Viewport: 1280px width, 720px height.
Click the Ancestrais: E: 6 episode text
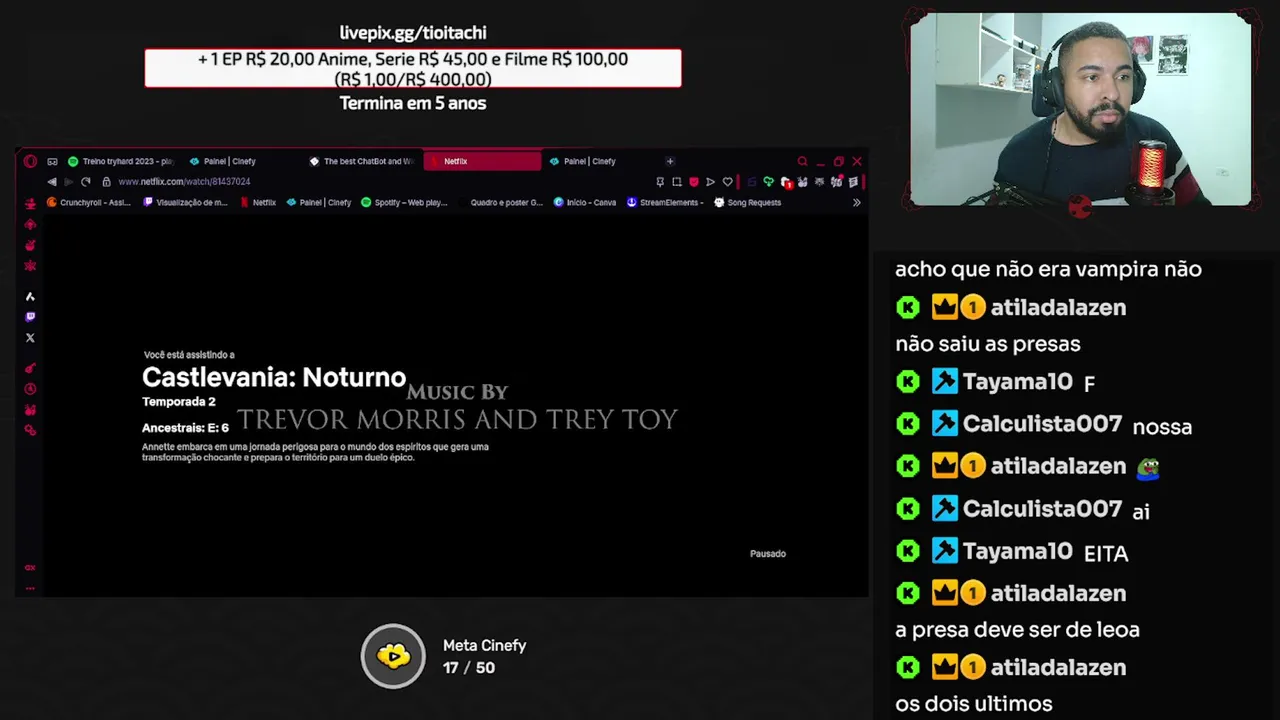(x=185, y=428)
